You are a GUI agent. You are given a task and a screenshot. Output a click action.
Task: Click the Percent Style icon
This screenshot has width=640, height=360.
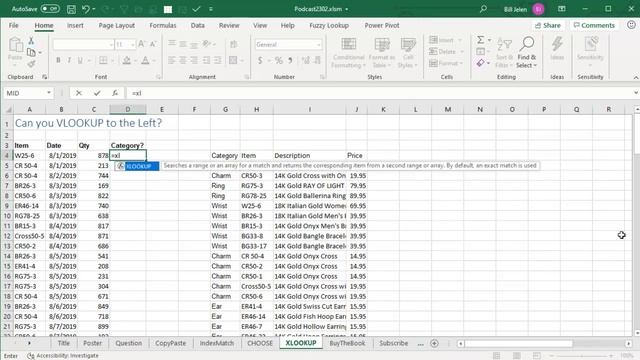point(279,60)
